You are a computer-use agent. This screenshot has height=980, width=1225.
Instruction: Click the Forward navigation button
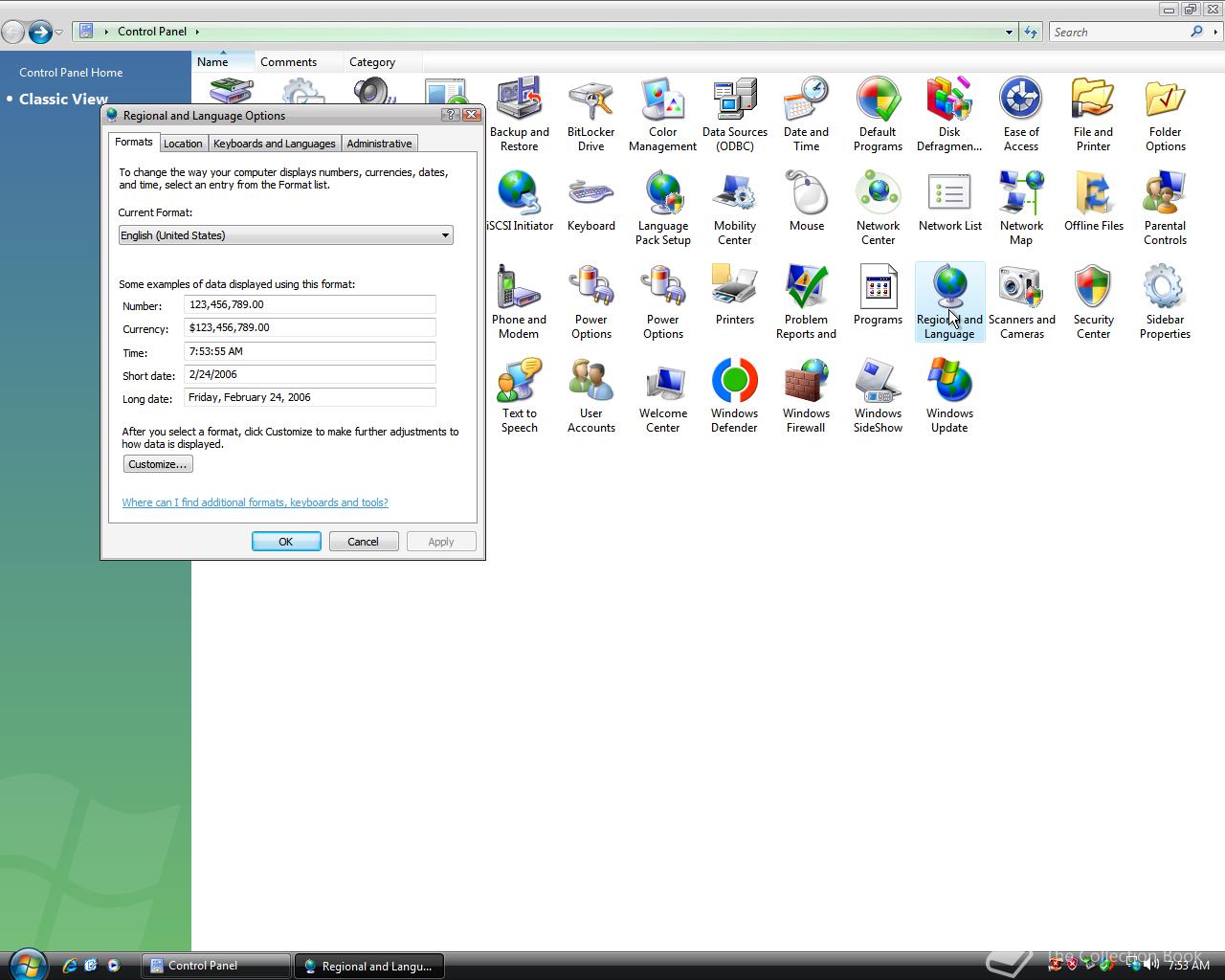point(39,33)
